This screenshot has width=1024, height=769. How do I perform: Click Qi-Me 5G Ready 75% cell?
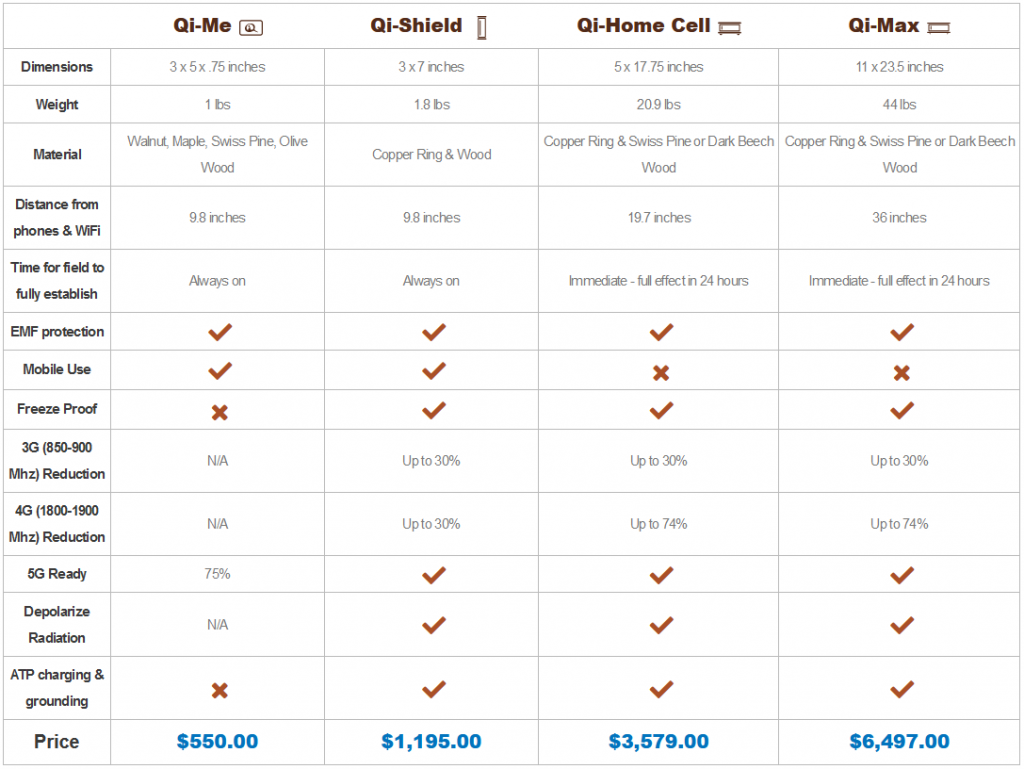217,574
